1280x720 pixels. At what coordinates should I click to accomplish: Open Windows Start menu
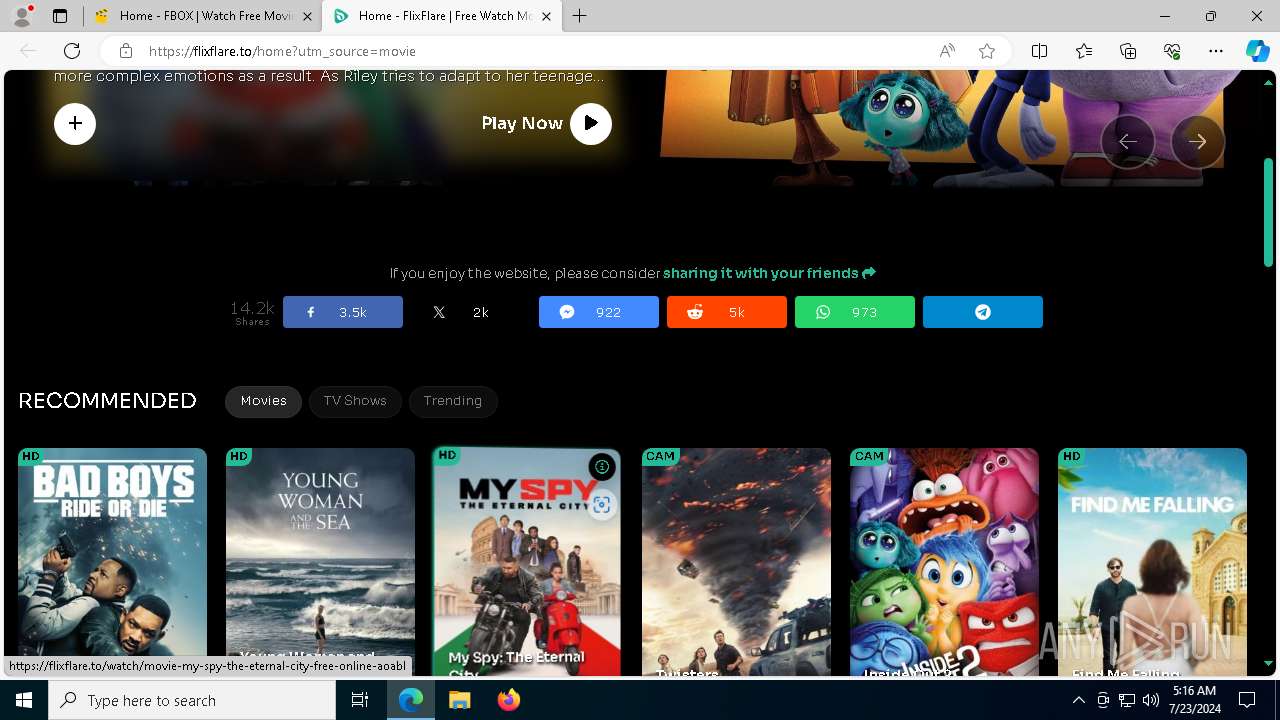click(x=24, y=700)
